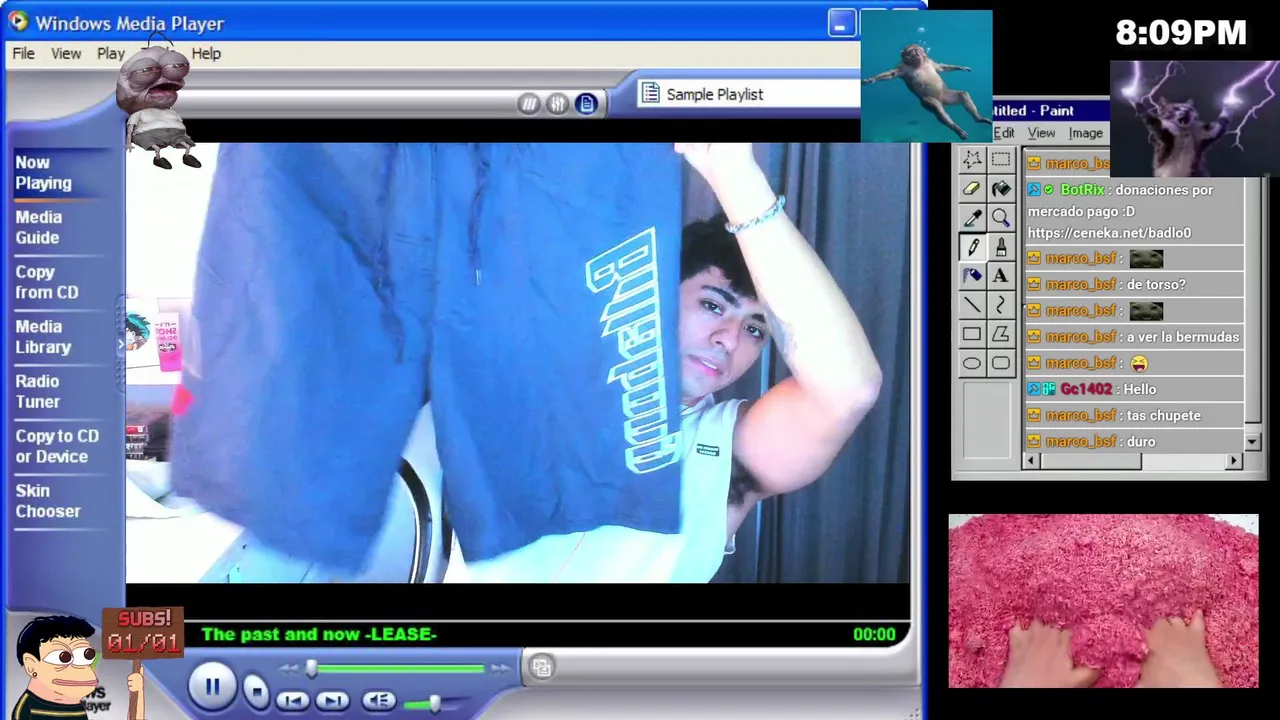Rewind using the seek-back arrows

pos(289,668)
